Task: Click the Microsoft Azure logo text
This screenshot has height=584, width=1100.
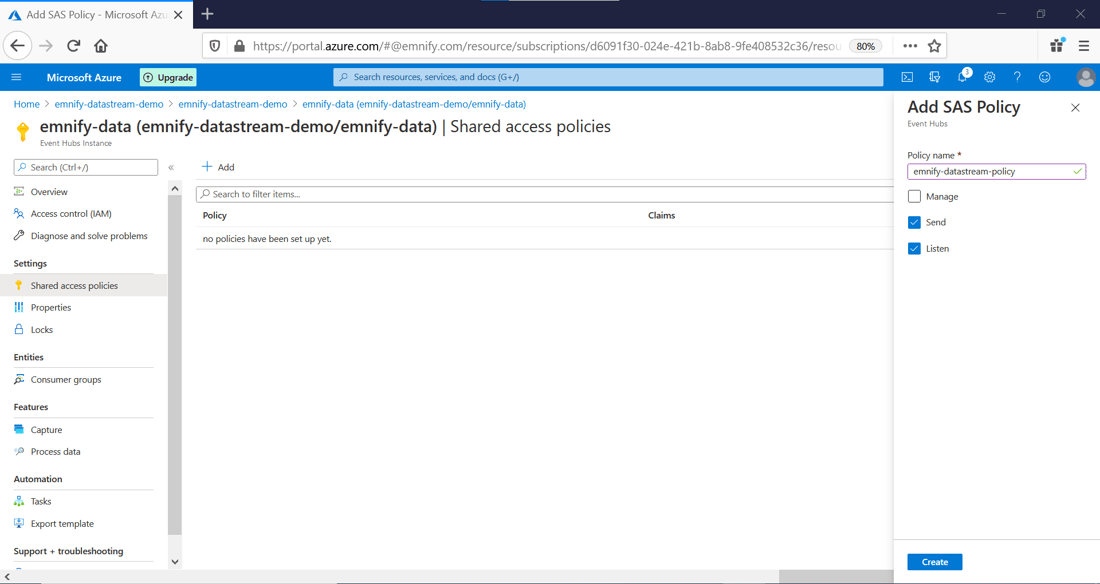Action: point(84,77)
